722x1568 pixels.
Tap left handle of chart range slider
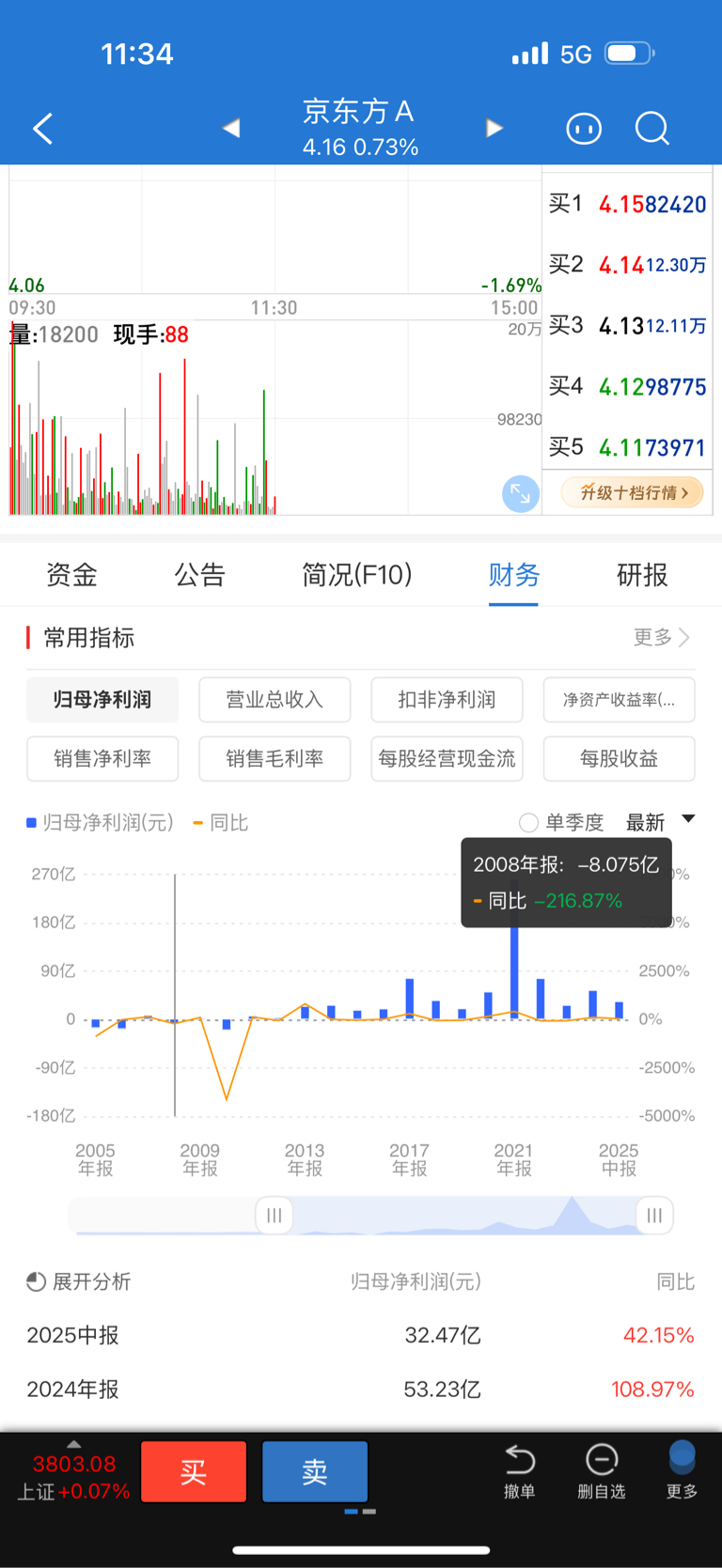click(x=275, y=1215)
